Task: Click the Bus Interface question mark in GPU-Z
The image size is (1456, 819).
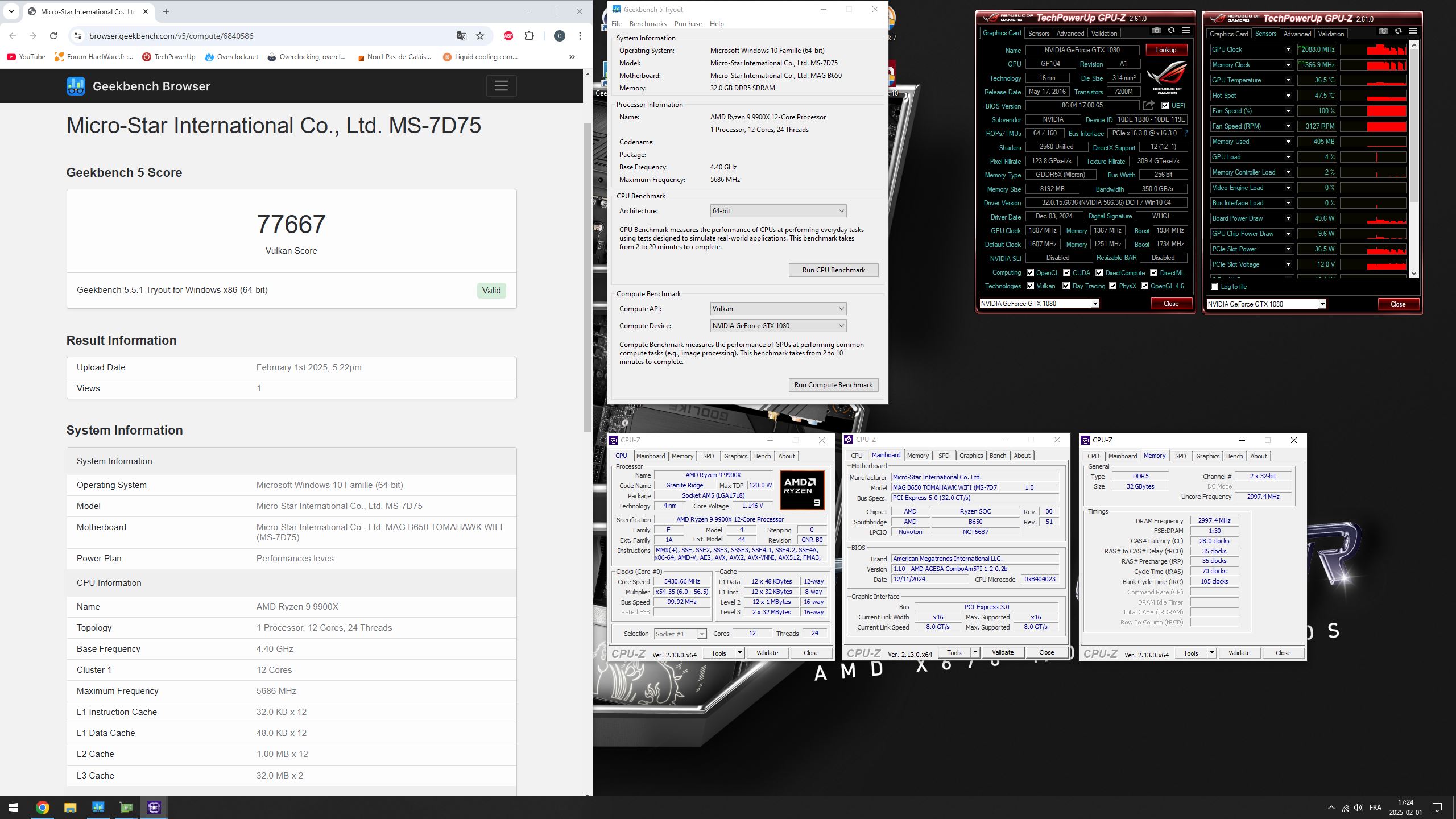Action: (x=1186, y=133)
